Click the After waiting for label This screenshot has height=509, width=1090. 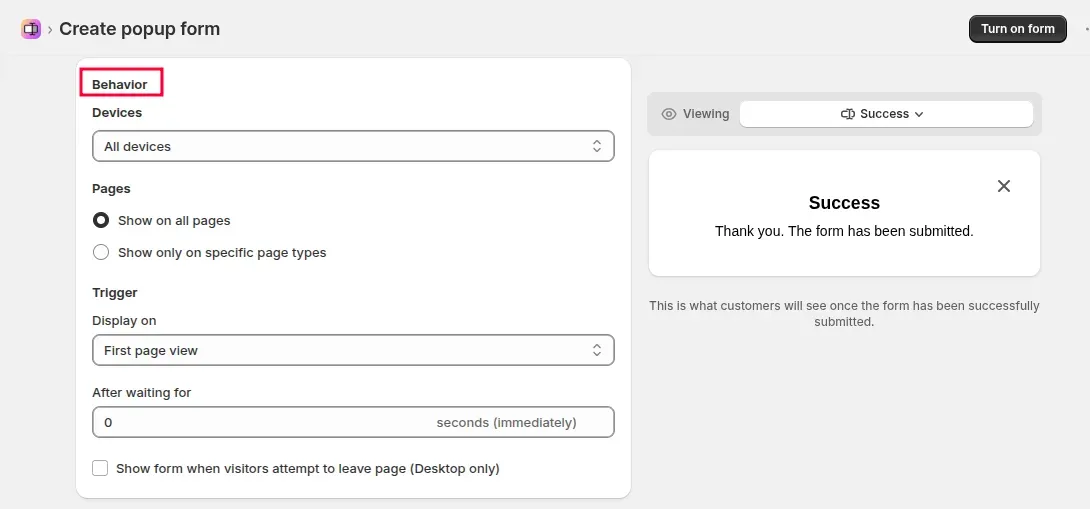pos(142,392)
